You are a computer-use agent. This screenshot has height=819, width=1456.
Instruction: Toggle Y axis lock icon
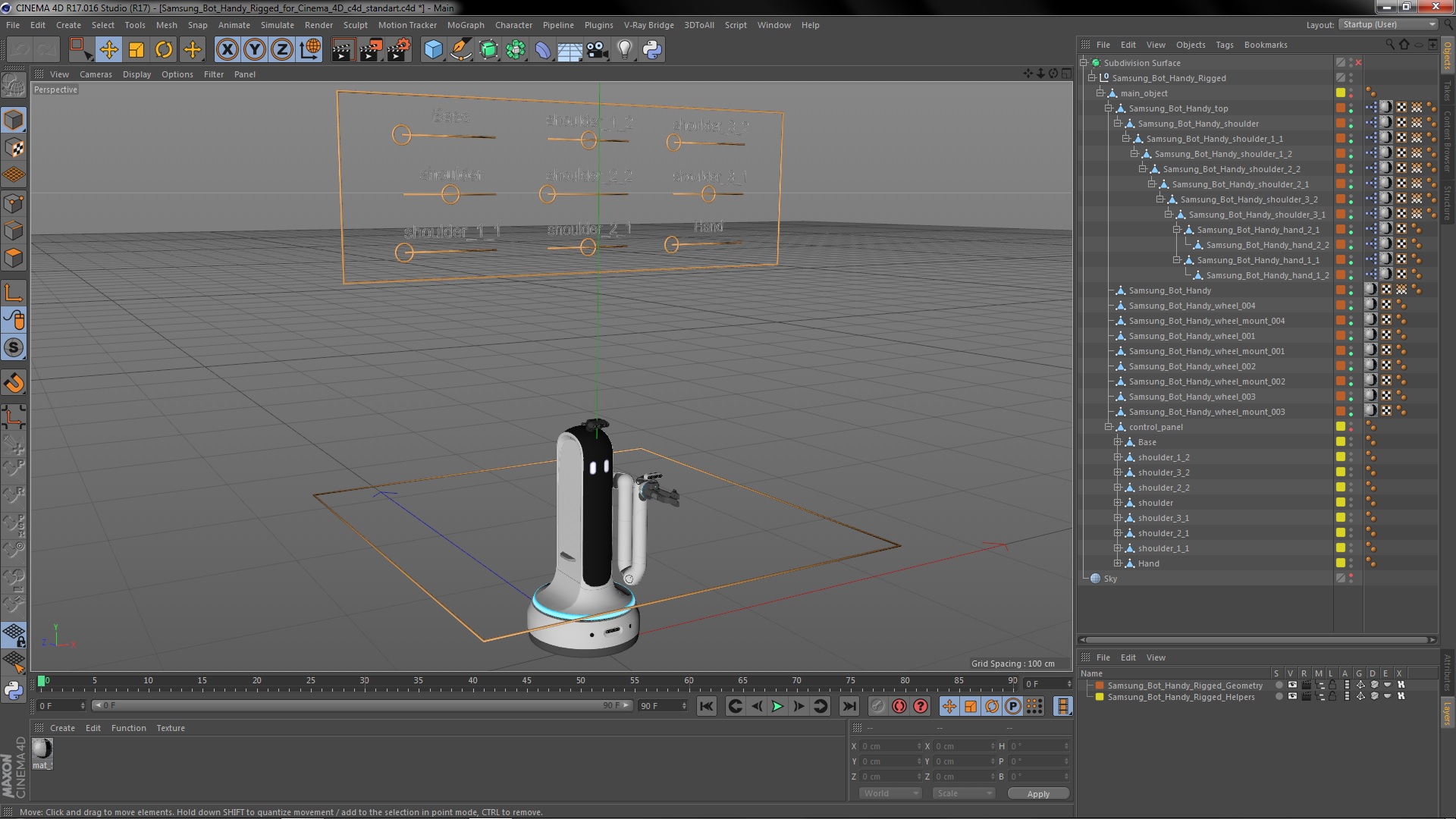click(x=255, y=50)
